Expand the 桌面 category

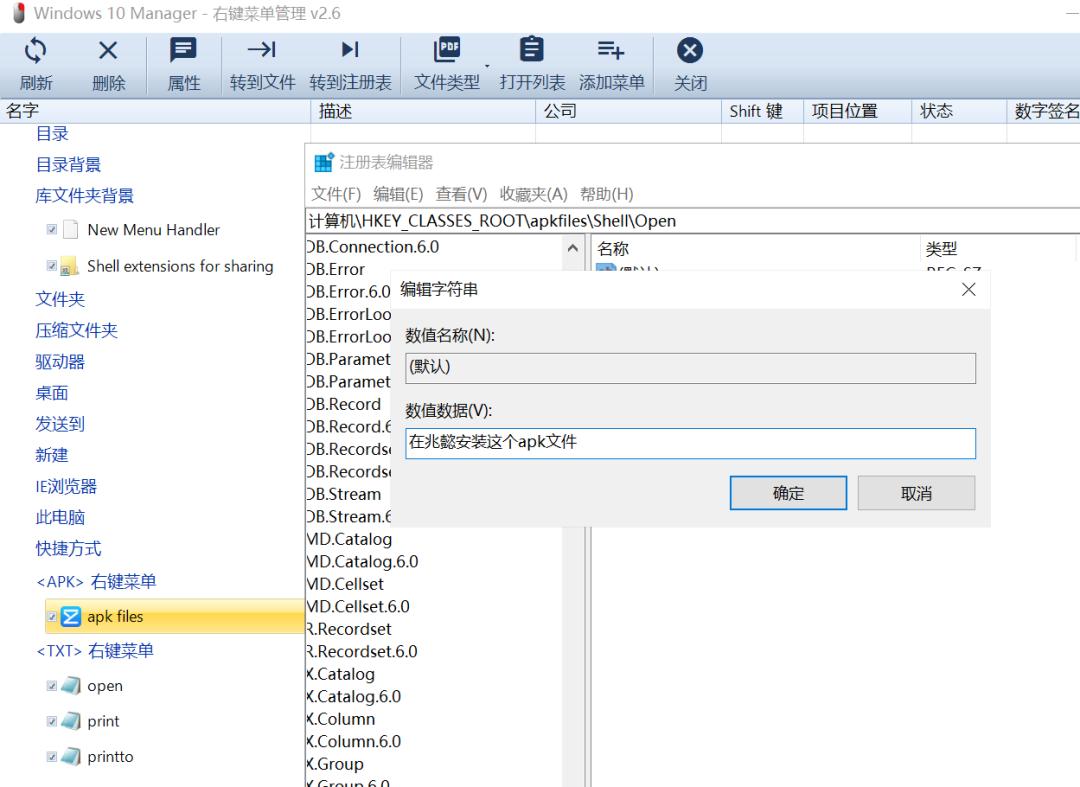pyautogui.click(x=52, y=393)
